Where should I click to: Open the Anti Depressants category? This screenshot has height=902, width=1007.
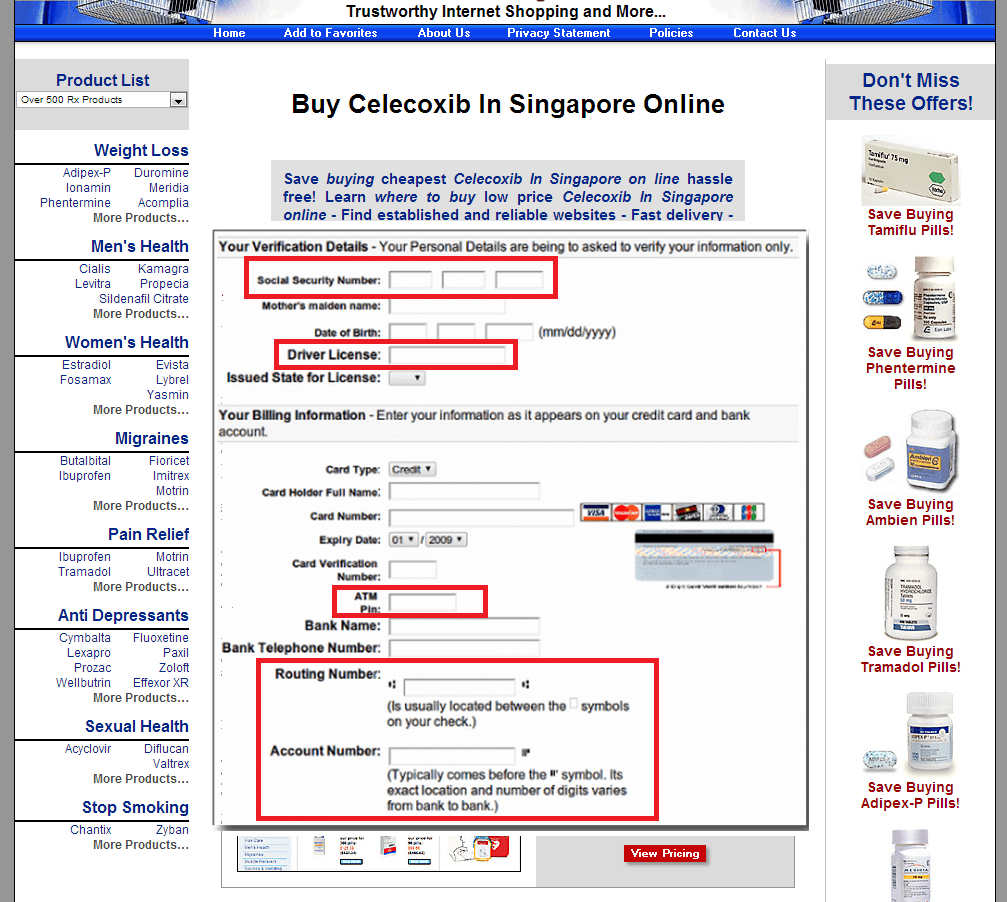(123, 615)
